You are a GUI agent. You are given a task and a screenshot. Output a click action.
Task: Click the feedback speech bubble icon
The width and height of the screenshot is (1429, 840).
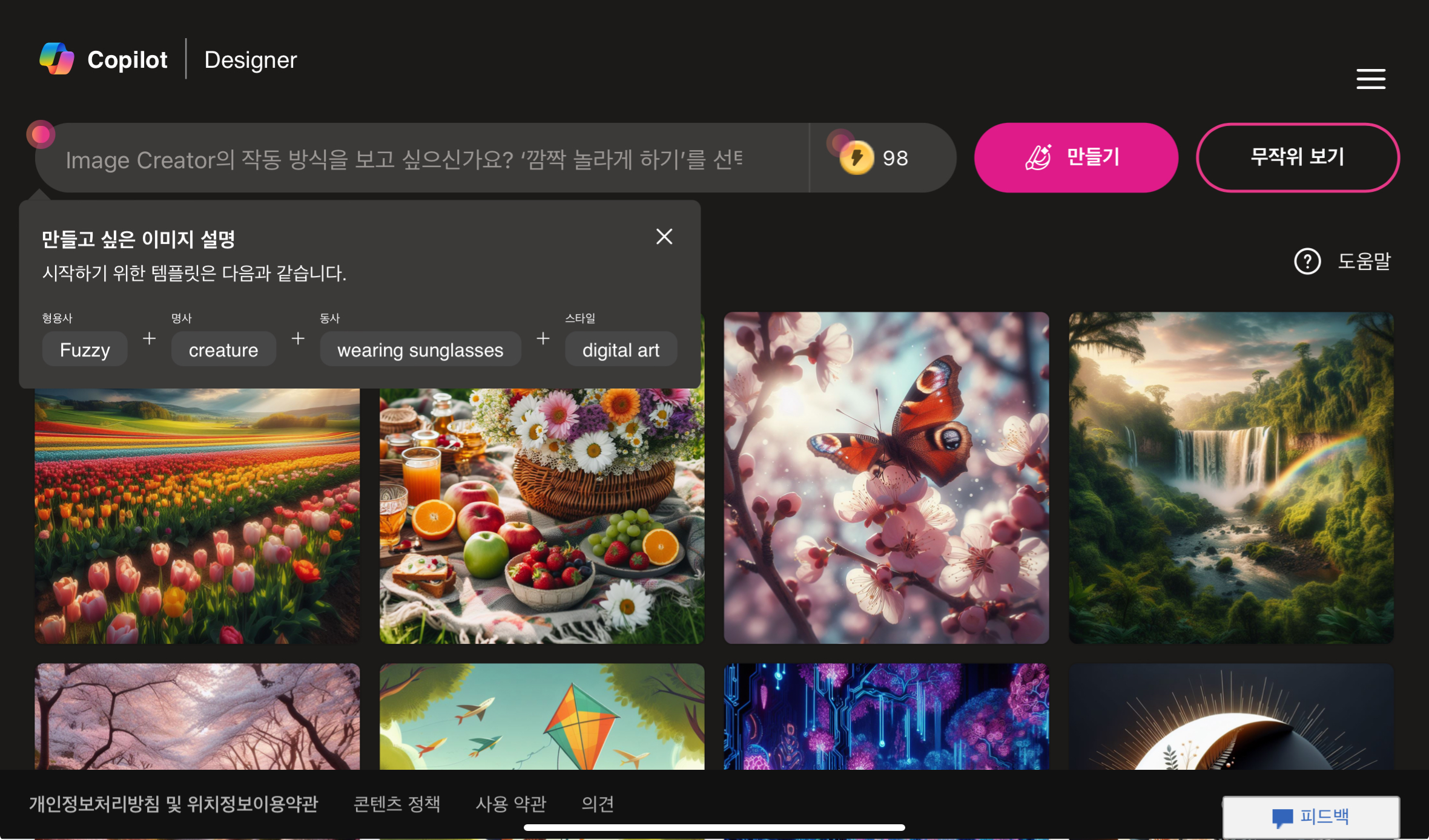click(x=1282, y=818)
